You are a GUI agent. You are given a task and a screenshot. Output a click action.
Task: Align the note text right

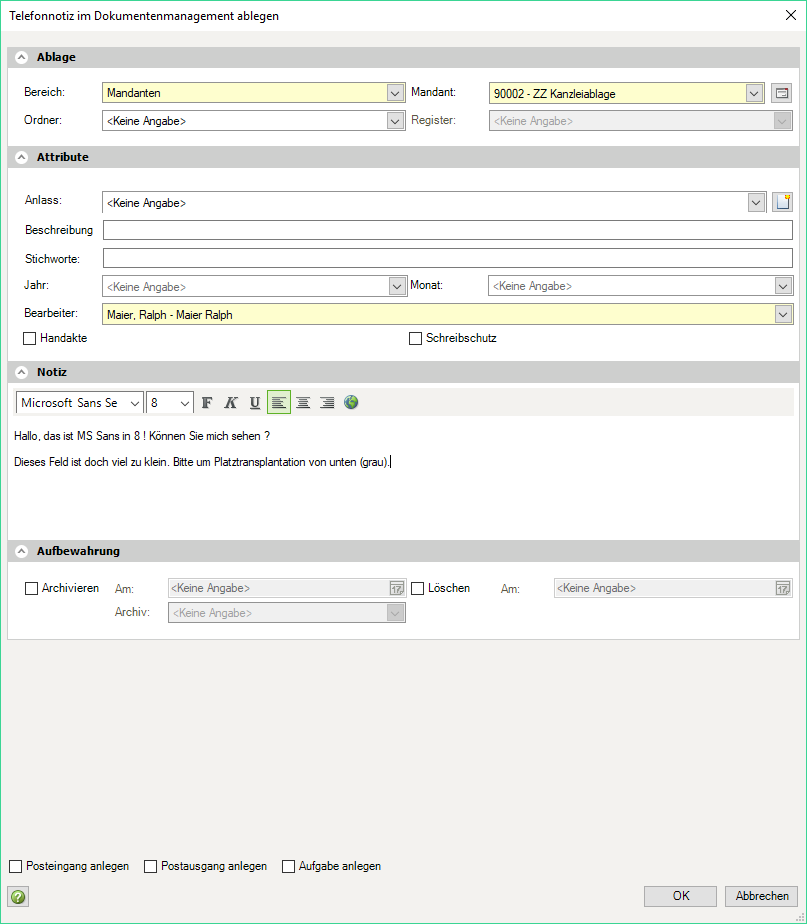327,403
